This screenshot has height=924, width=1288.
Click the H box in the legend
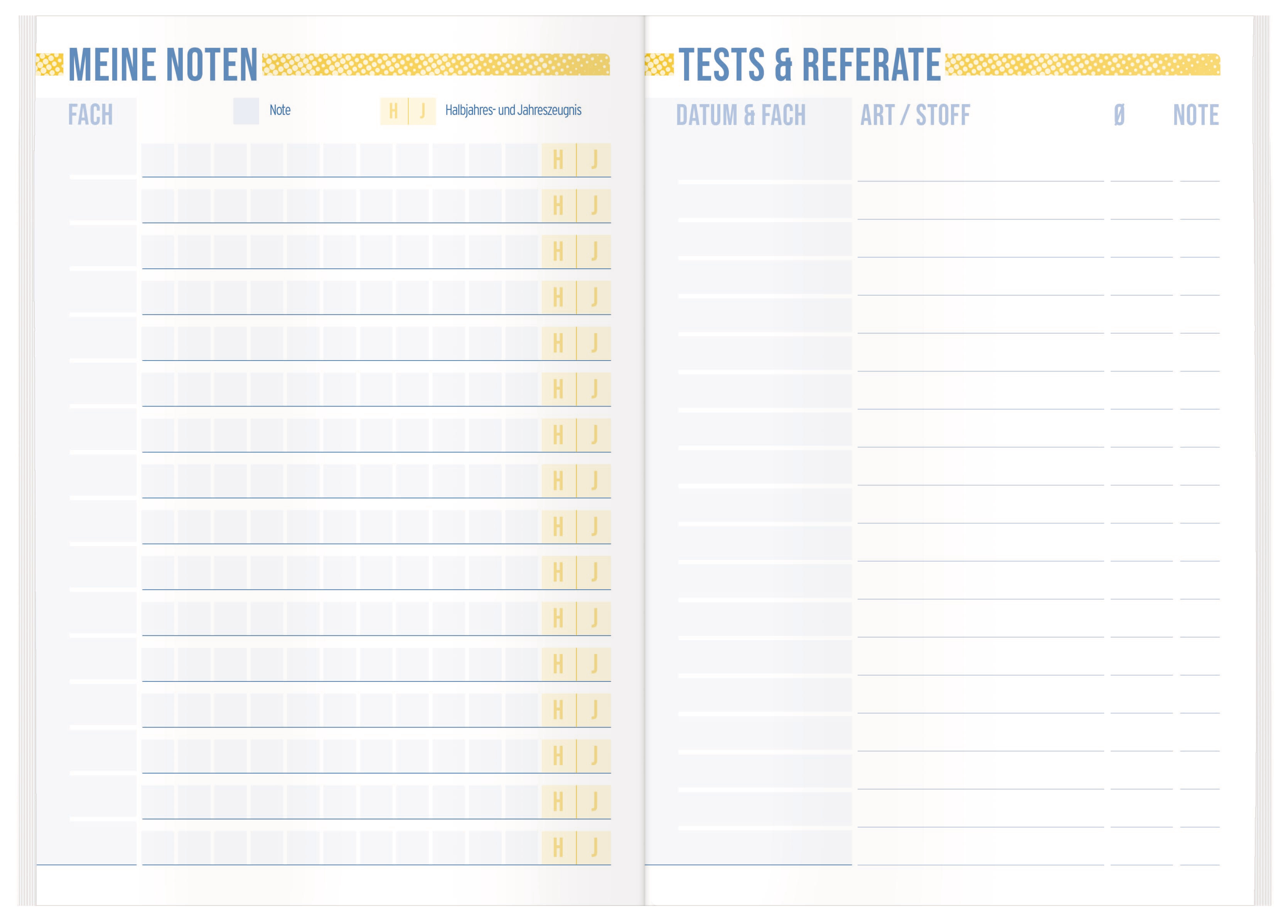[394, 111]
